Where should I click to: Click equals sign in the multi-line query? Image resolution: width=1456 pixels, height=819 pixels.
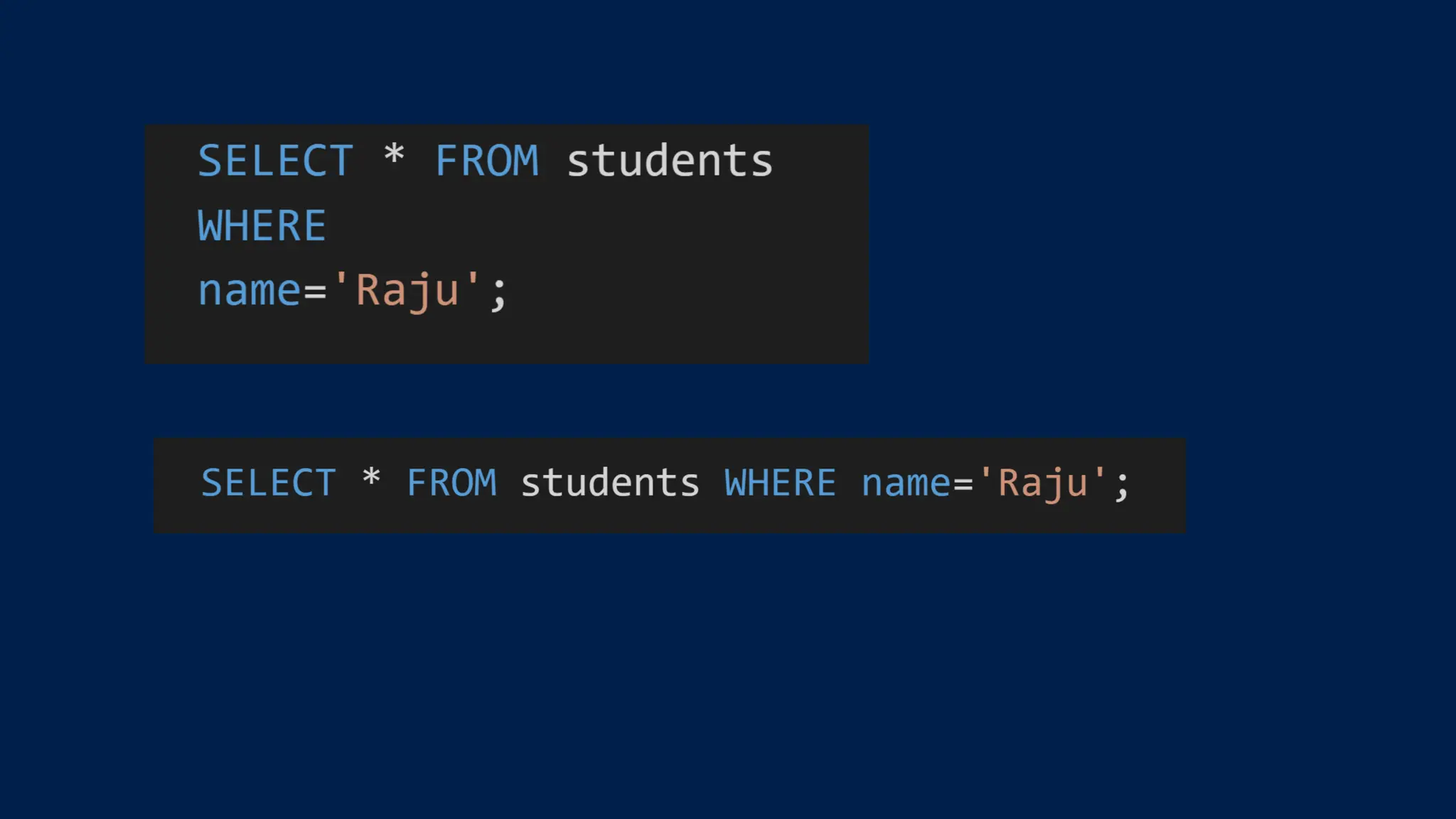315,293
